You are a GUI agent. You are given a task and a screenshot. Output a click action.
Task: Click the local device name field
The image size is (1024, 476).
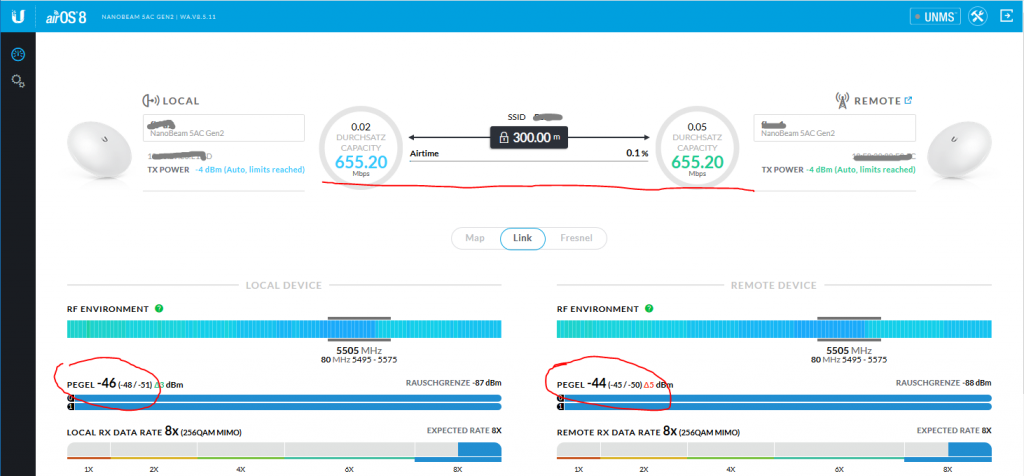tap(224, 128)
